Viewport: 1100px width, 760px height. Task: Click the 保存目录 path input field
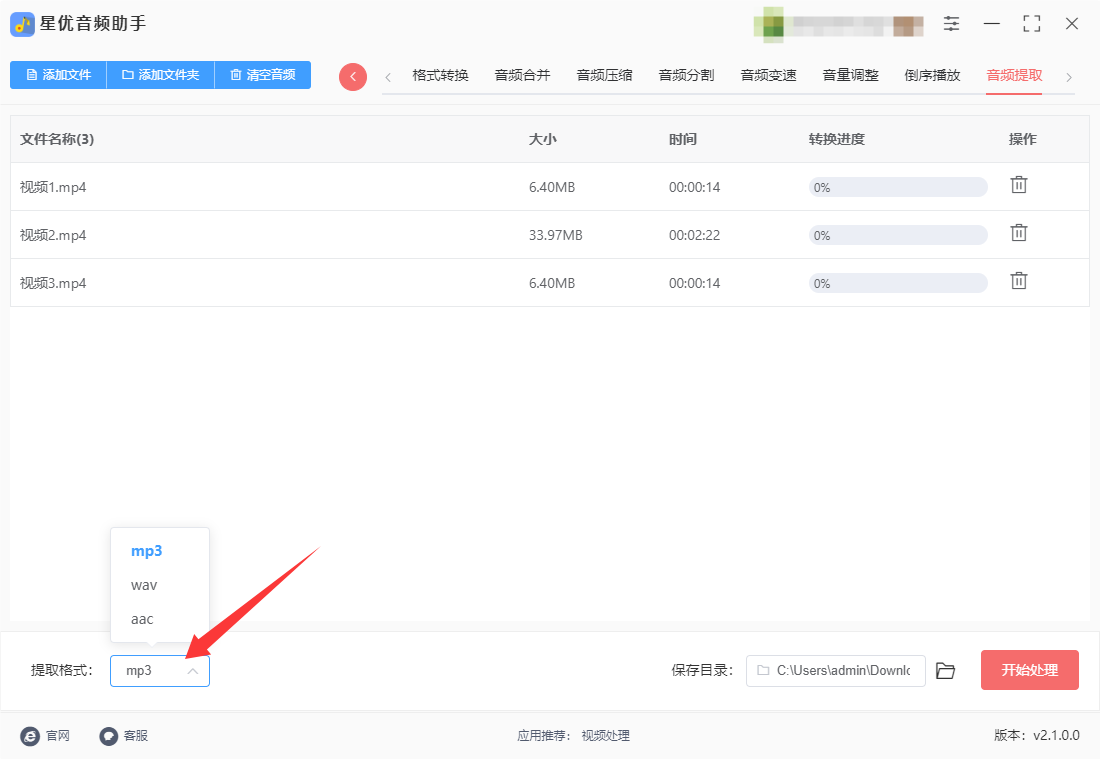click(x=836, y=671)
